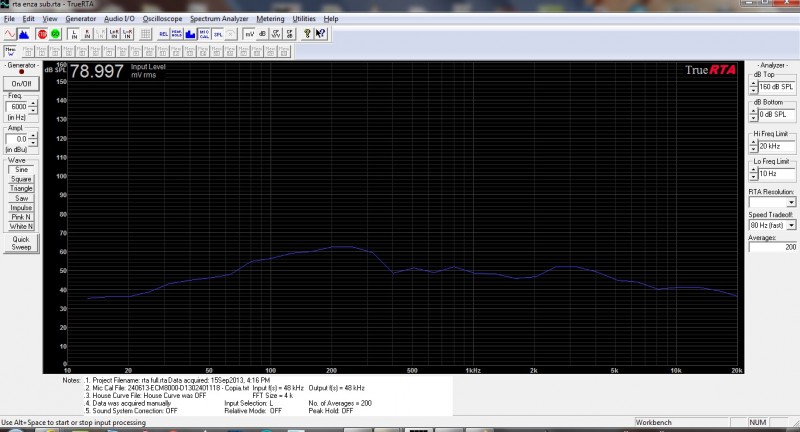Screen dimensions: 800x432
Task: Open the Speed Tradeoff dropdown
Action: [791, 225]
